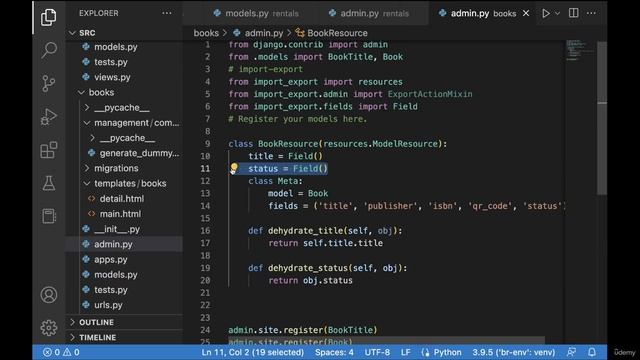Switch to the admin.py rentals tab

click(x=369, y=13)
